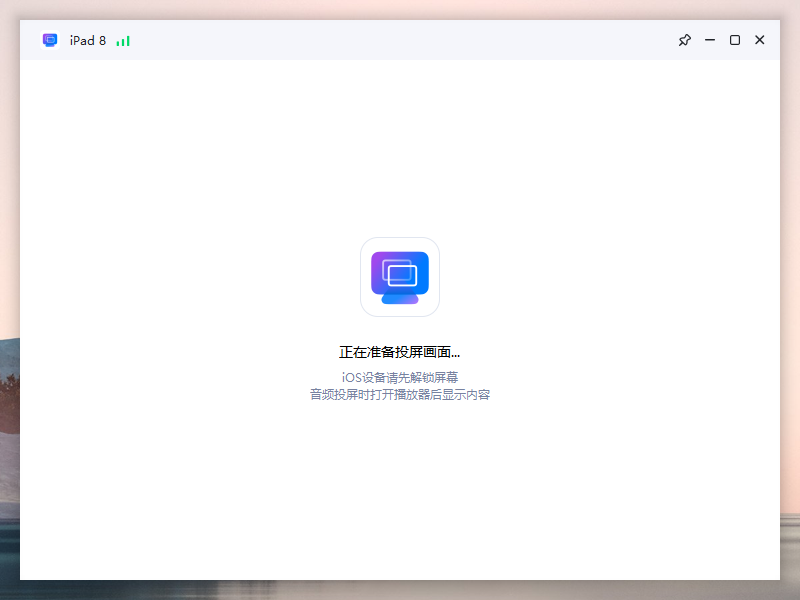The image size is (800, 600).
Task: Click the cast app logo in the title bar
Action: coord(49,40)
